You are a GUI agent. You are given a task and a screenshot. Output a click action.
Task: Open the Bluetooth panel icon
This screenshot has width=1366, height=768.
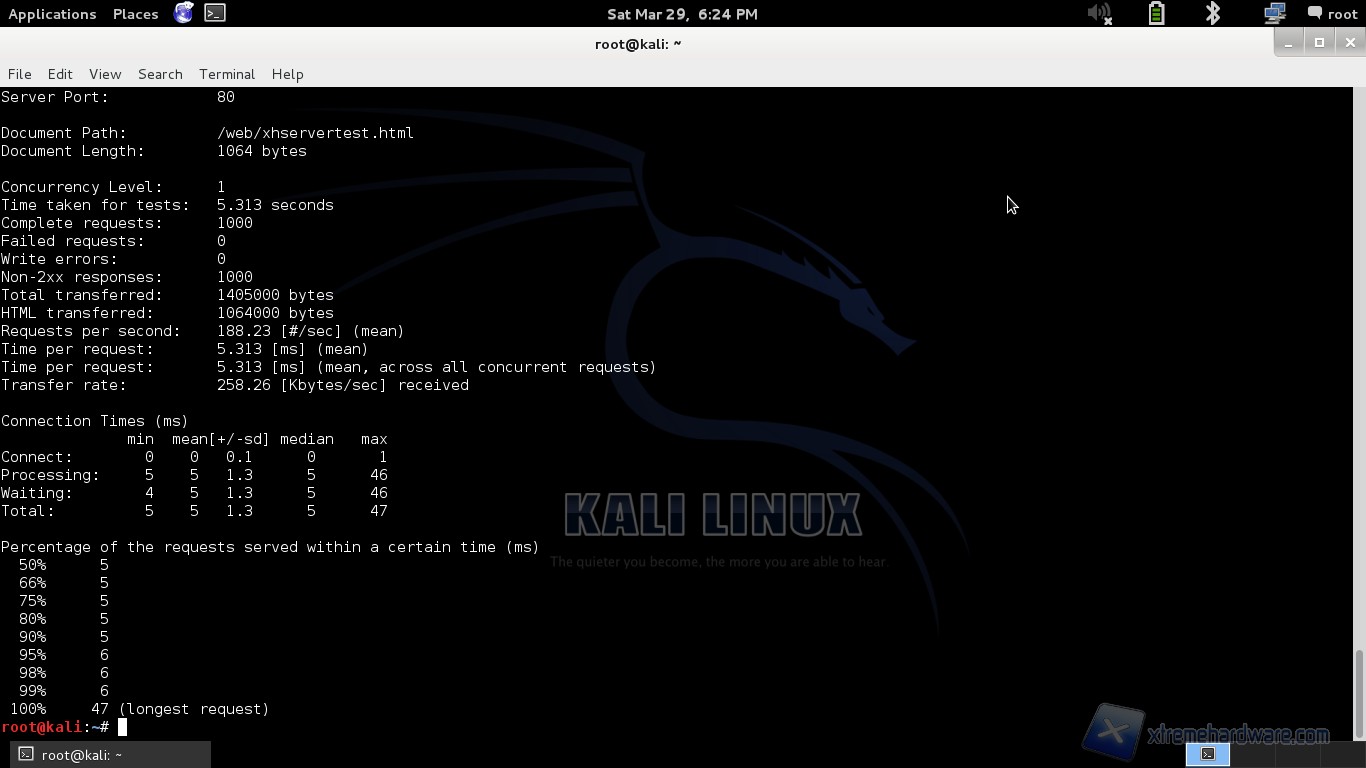click(1213, 13)
